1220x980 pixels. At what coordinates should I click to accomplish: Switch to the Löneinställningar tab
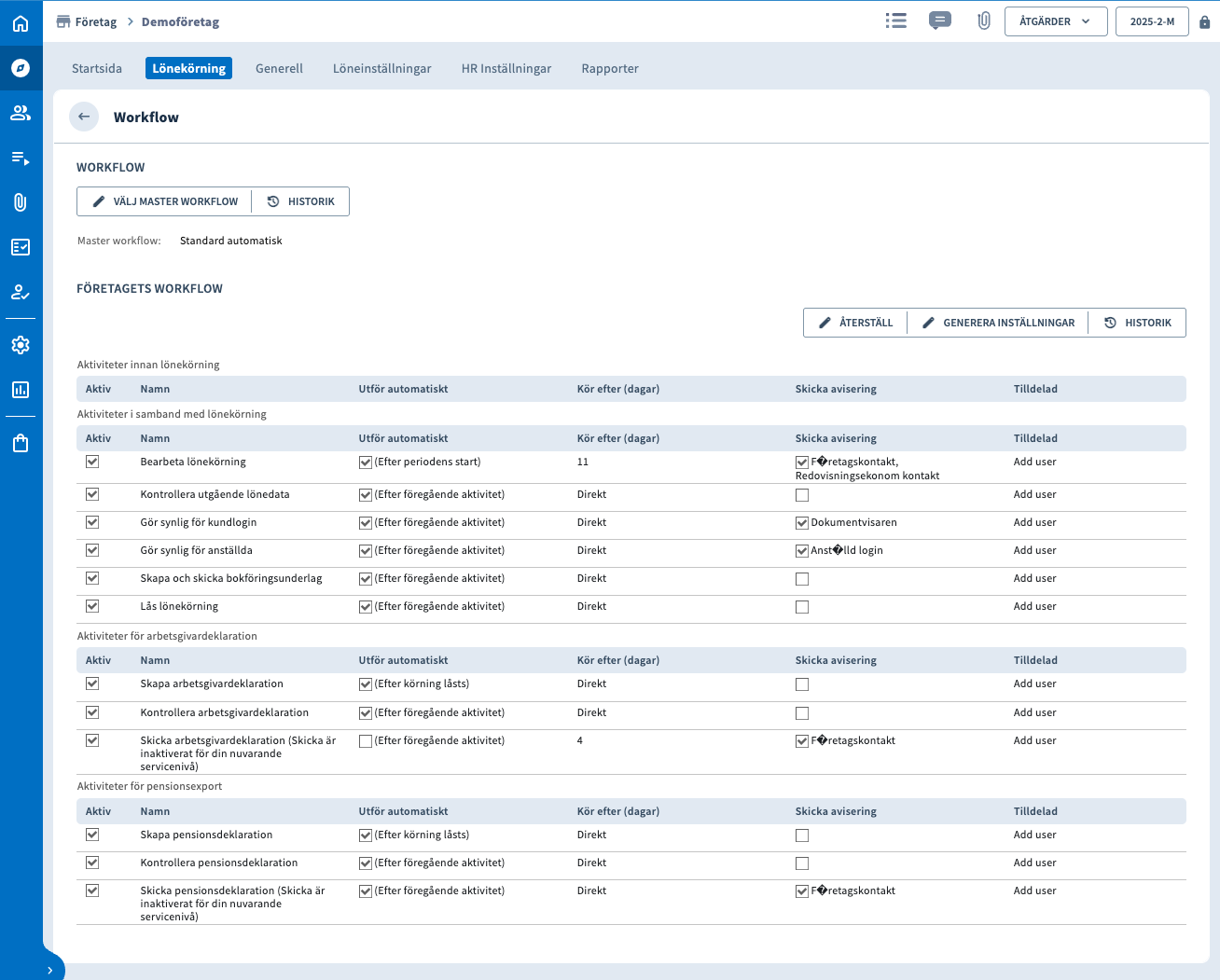coord(381,68)
